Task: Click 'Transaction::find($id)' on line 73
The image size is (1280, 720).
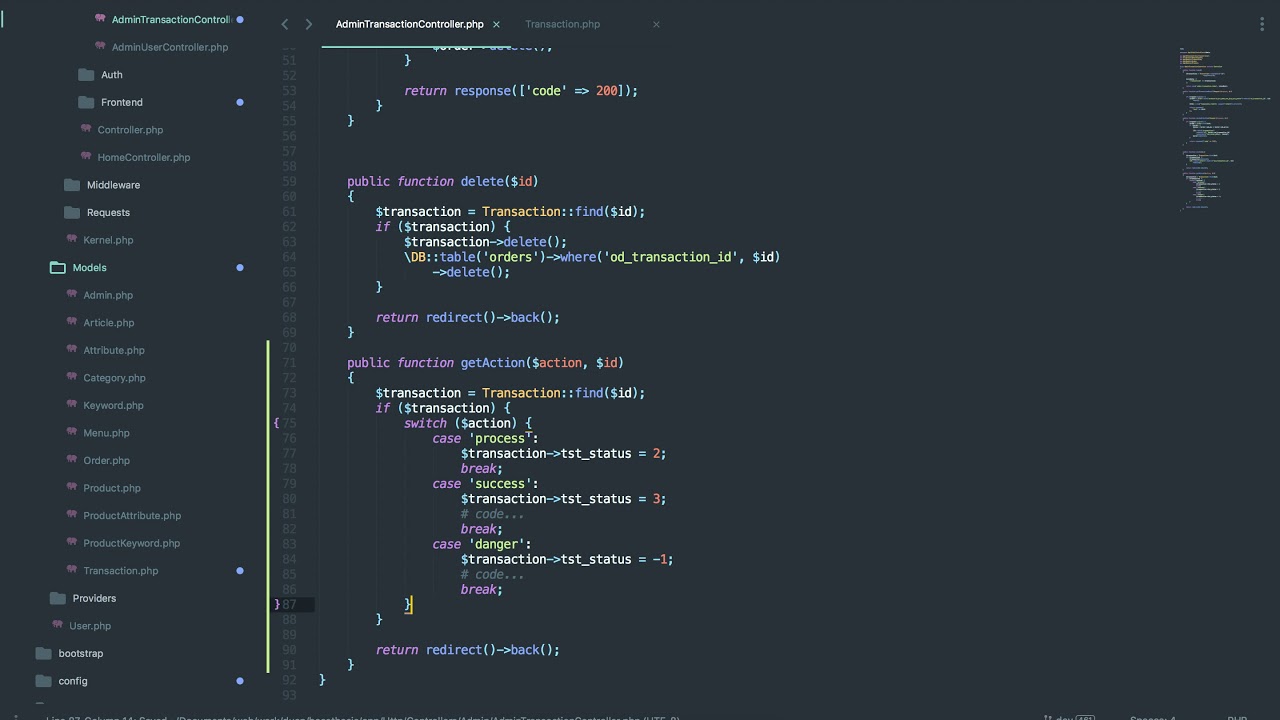Action: (563, 393)
